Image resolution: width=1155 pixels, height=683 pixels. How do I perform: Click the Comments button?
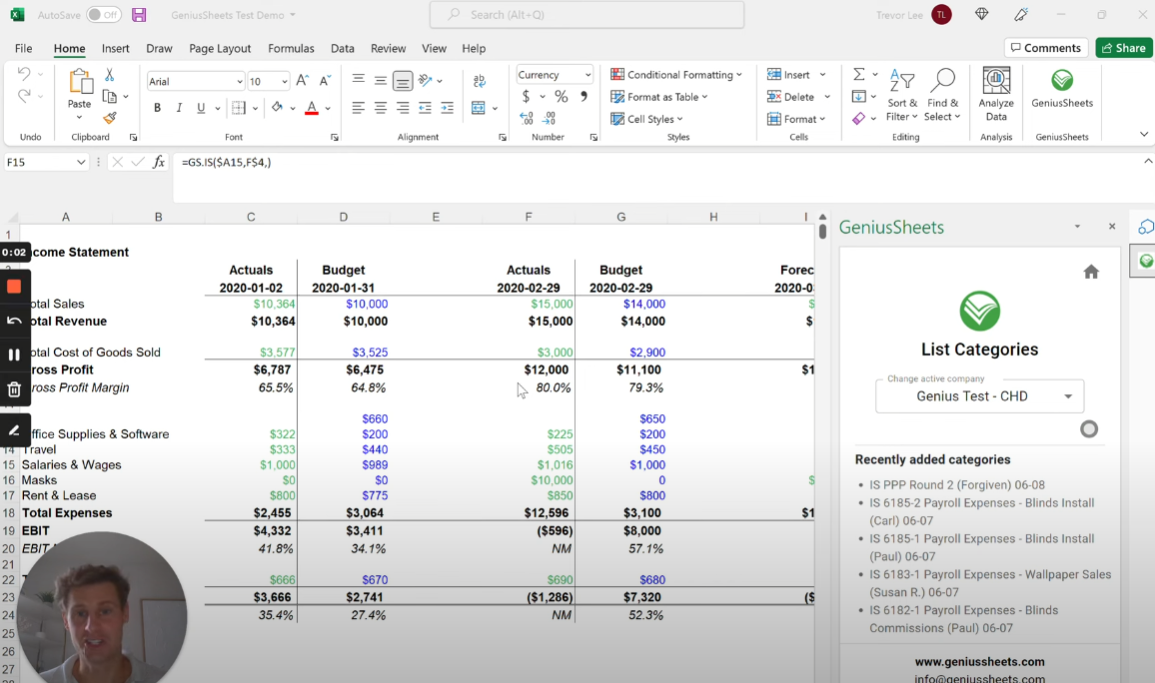point(1046,48)
